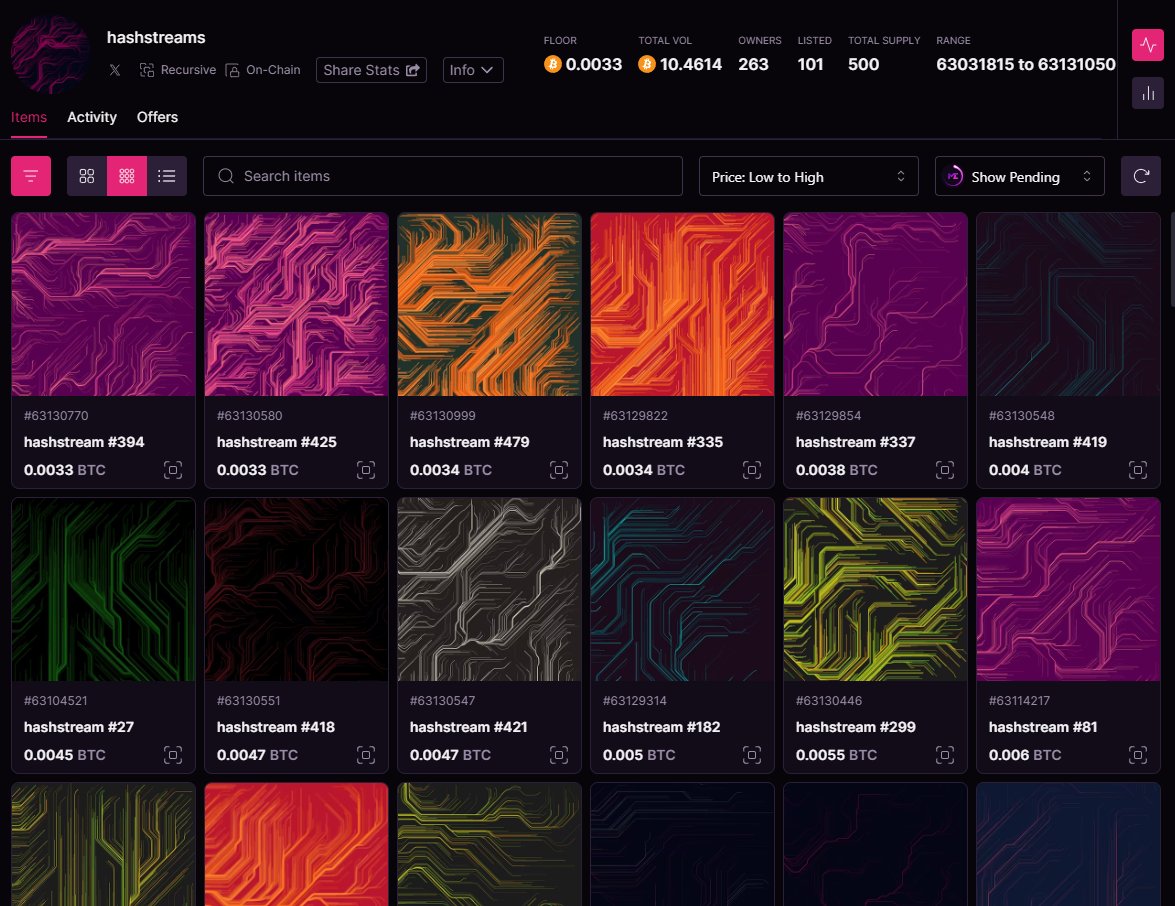This screenshot has height=906, width=1175.
Task: Open the hashstream #81 title link
Action: [x=1042, y=727]
